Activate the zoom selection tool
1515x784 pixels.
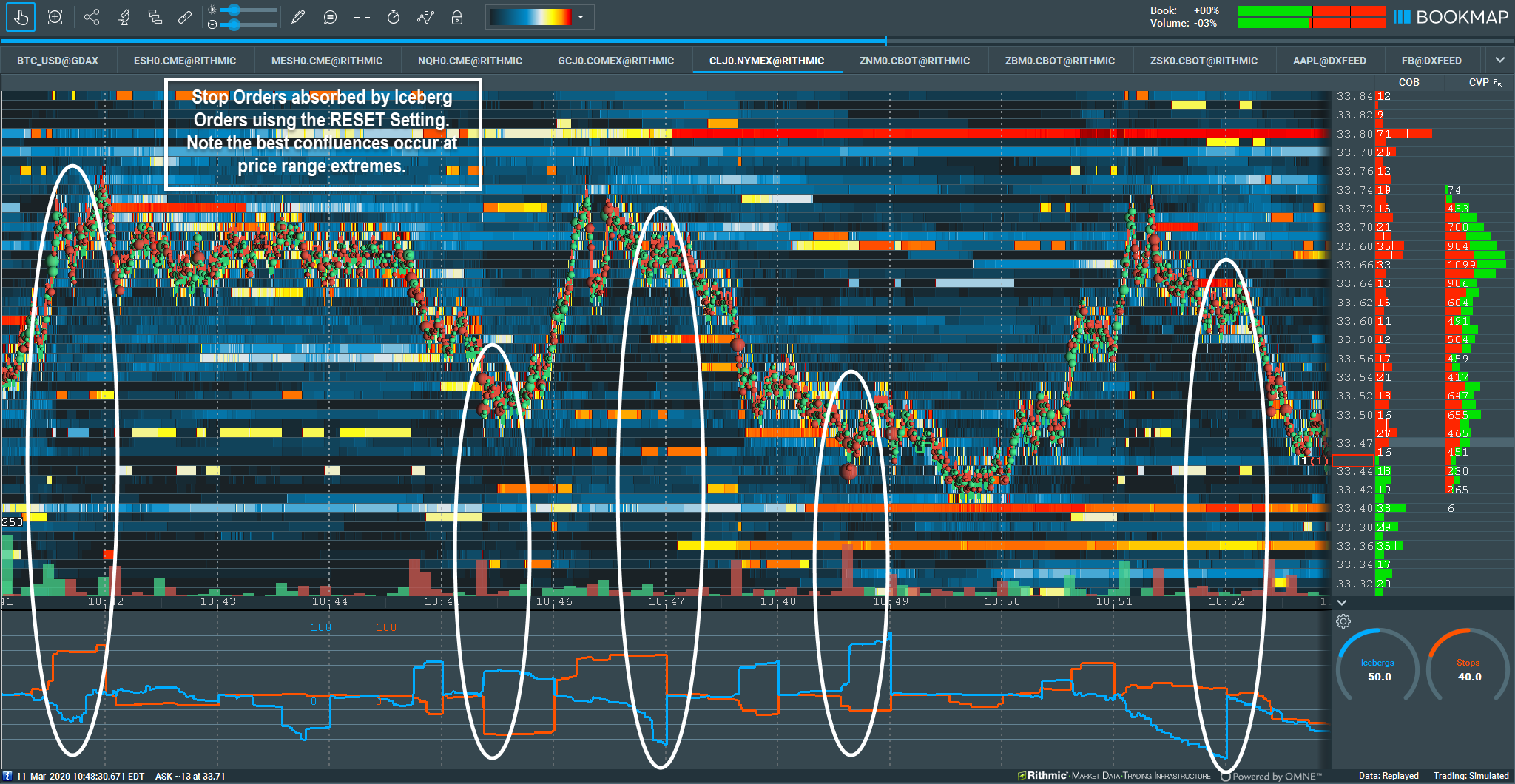pos(55,16)
